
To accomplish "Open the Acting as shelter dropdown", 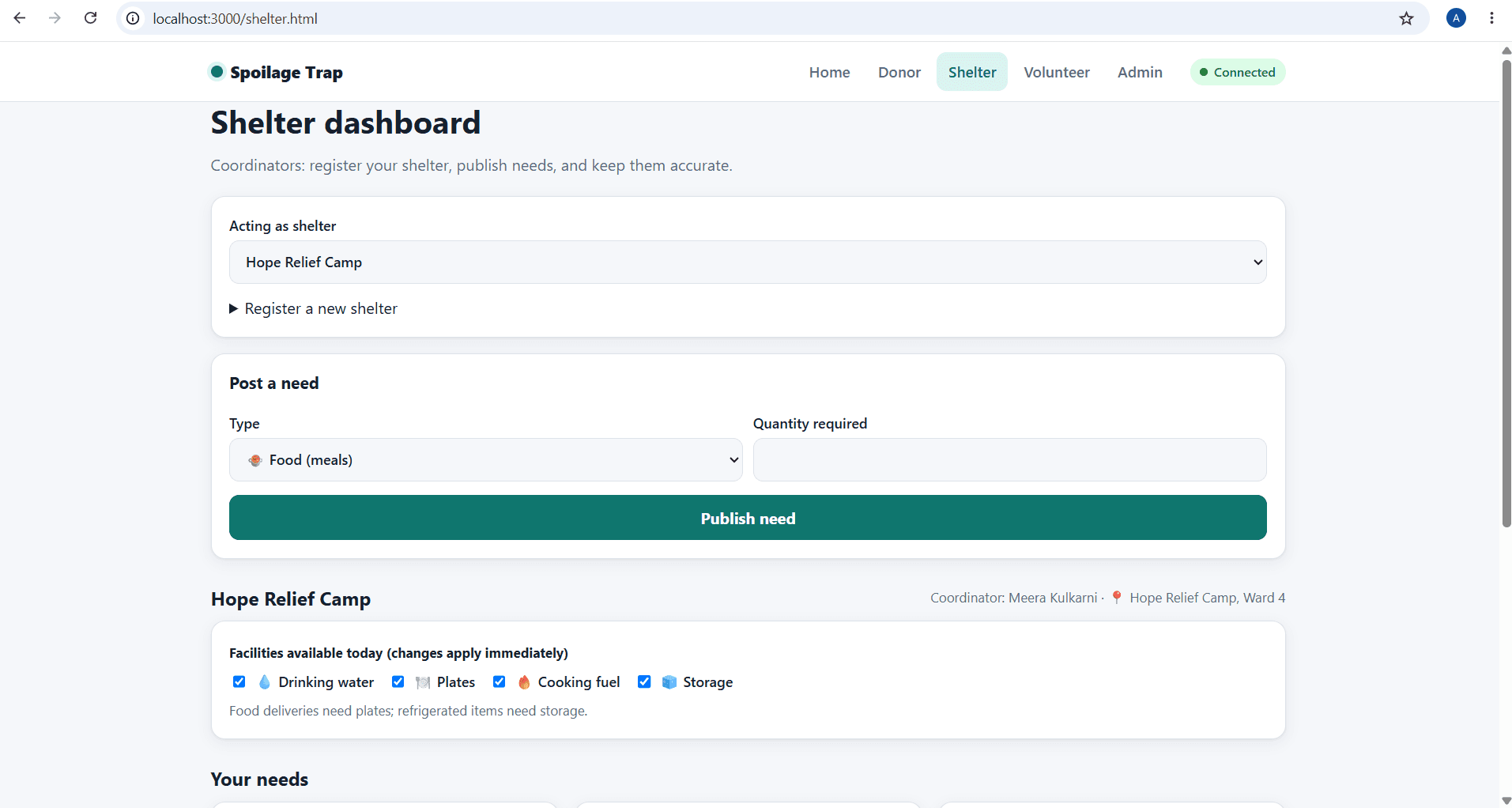I will coord(748,262).
